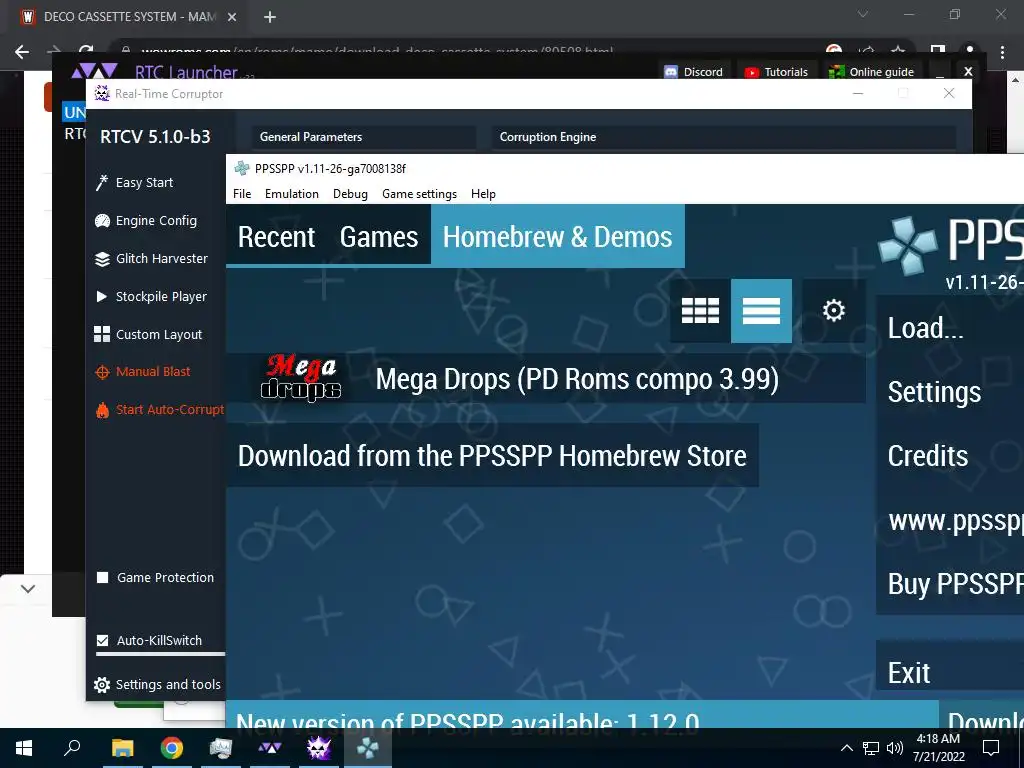
Task: Open taskbar search
Action: pos(72,748)
